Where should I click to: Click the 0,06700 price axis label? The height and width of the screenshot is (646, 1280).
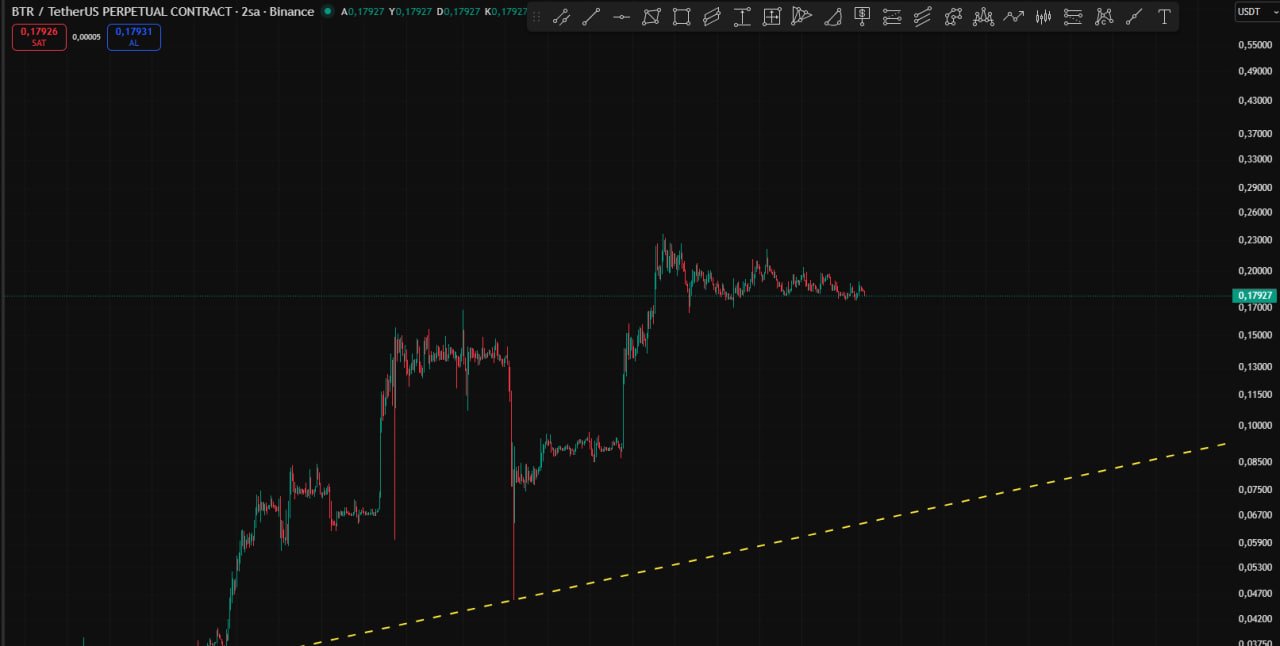tap(1255, 515)
